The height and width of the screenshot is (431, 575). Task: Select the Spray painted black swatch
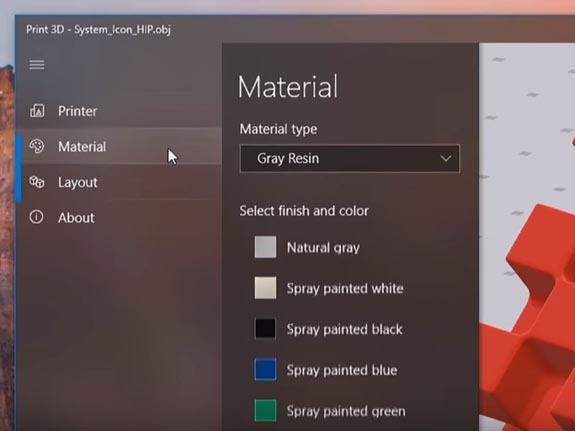tap(265, 328)
